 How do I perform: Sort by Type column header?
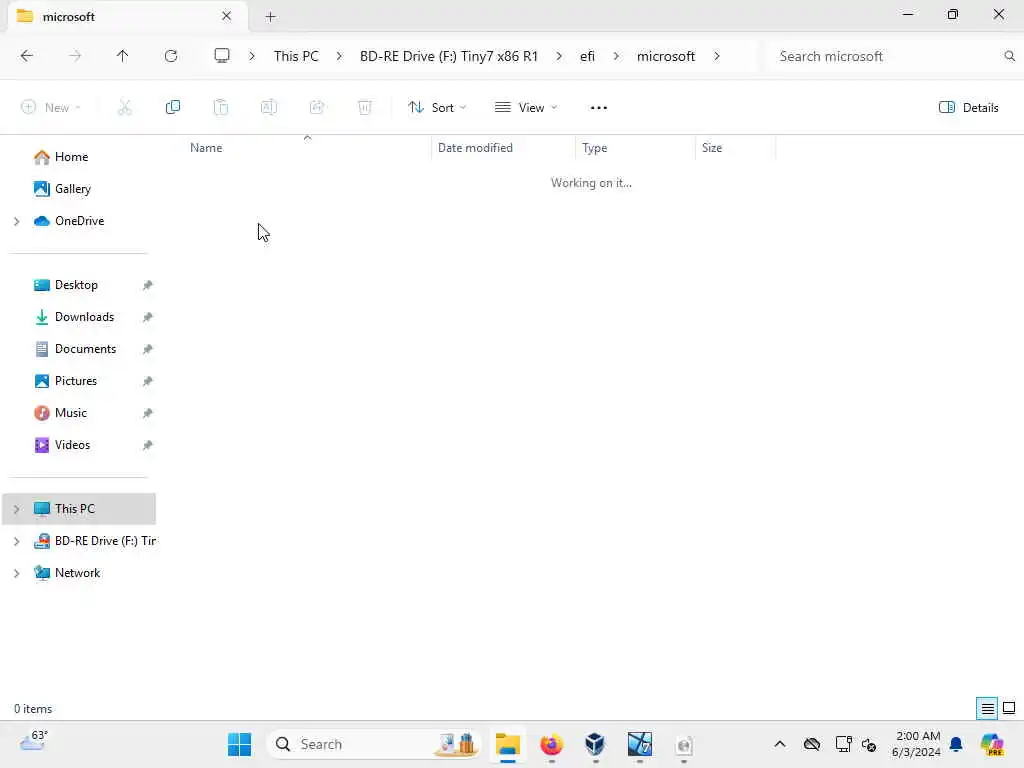[x=594, y=148]
